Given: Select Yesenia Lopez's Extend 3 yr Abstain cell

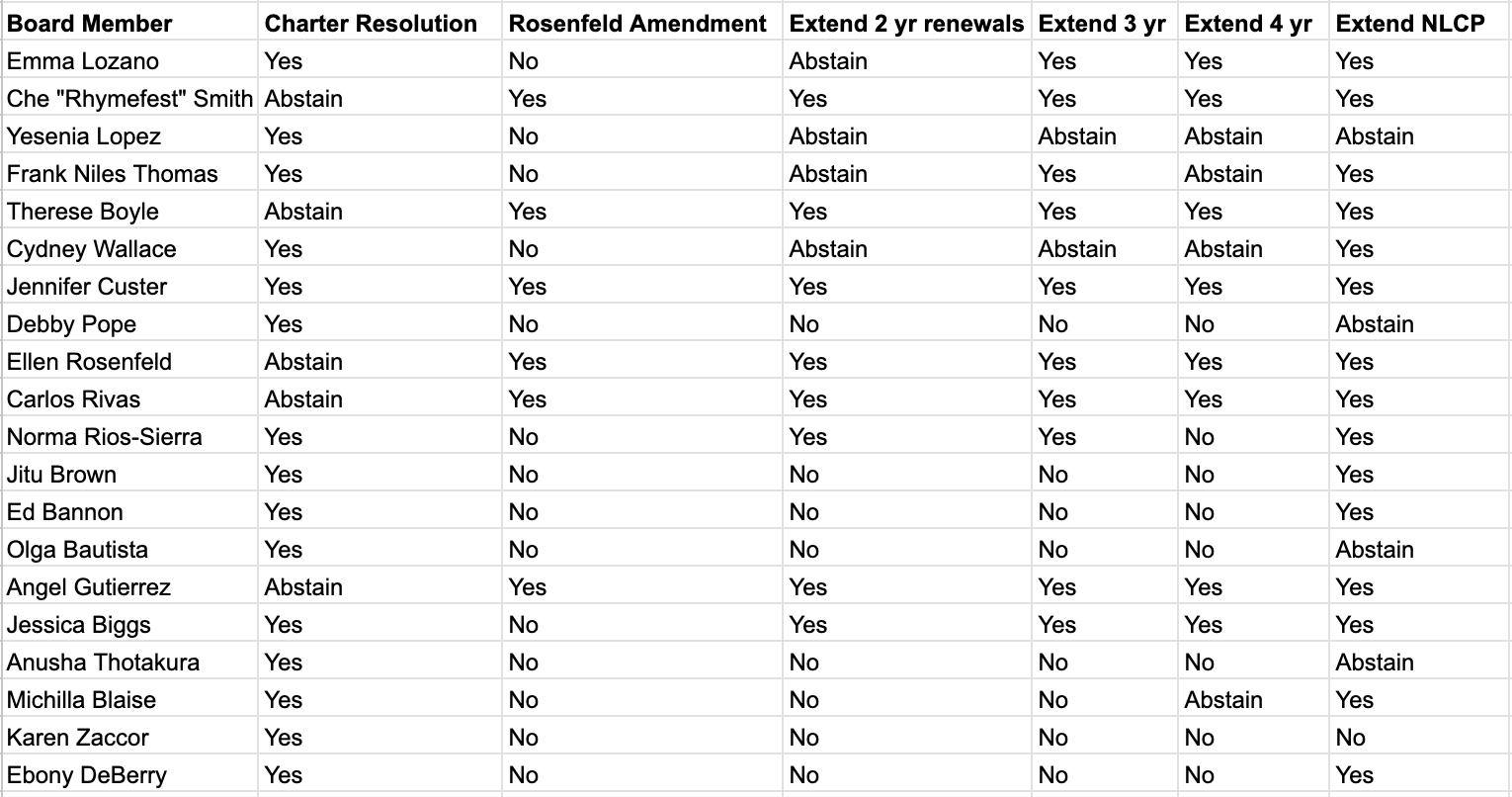Looking at the screenshot, I should [x=1106, y=135].
